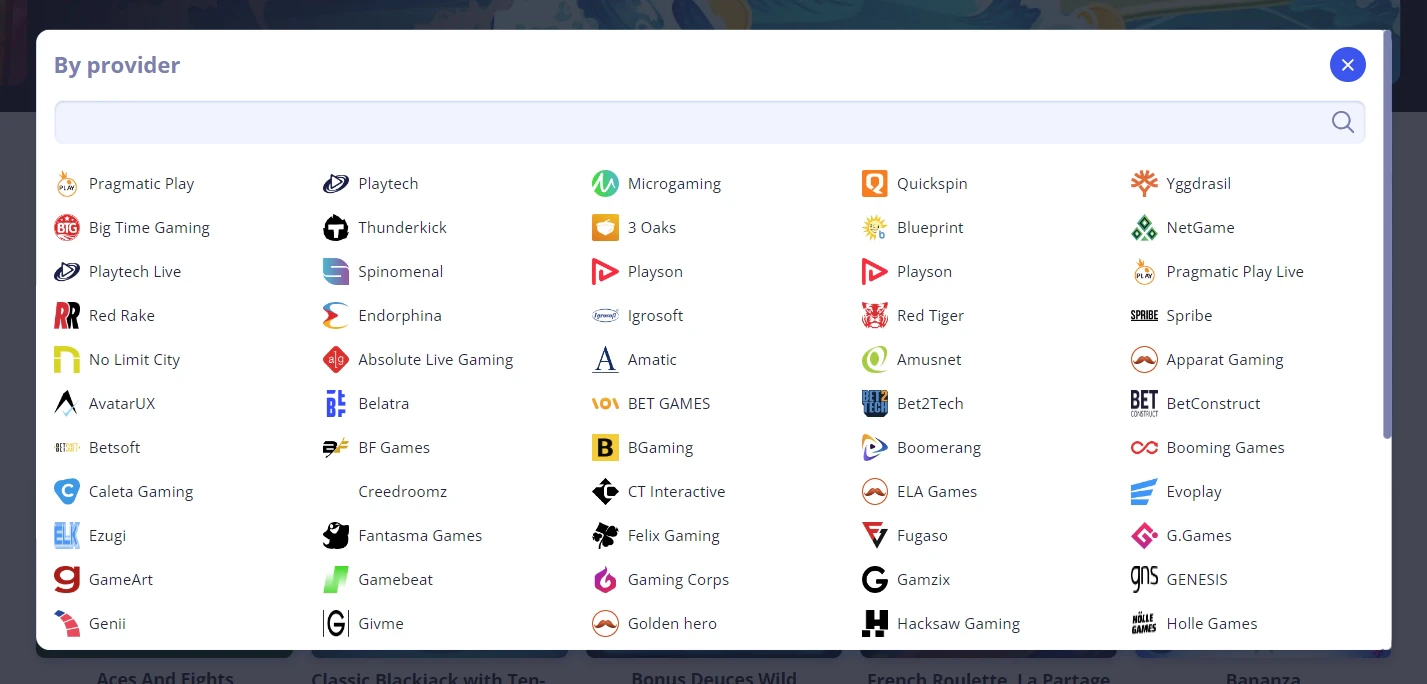The width and height of the screenshot is (1427, 684).
Task: Open BET GAMES provider
Action: tap(651, 404)
